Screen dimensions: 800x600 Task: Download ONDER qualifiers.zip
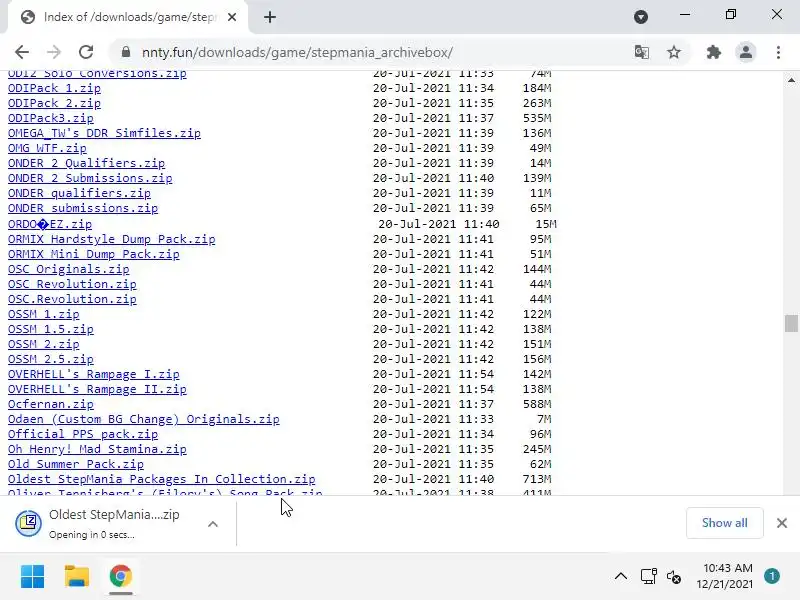[79, 193]
